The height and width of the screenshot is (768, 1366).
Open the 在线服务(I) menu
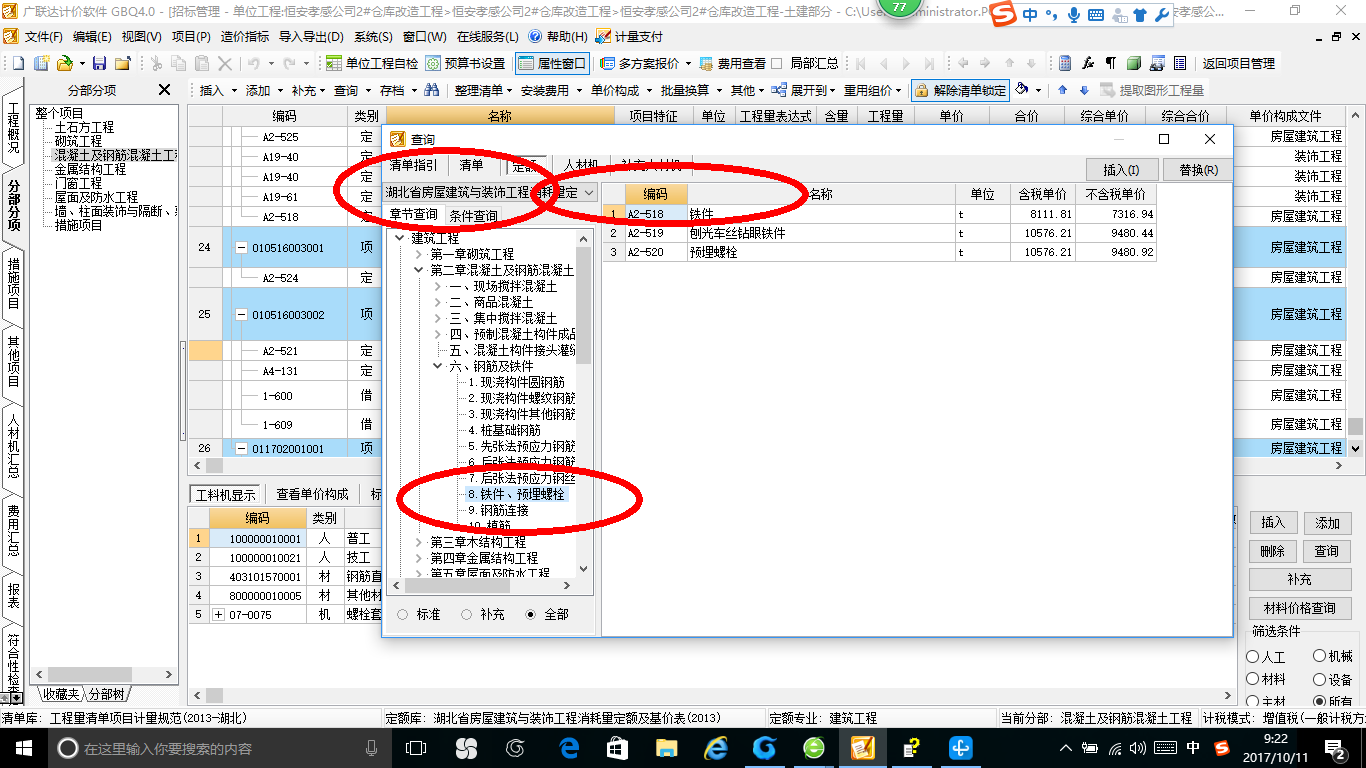tap(490, 36)
